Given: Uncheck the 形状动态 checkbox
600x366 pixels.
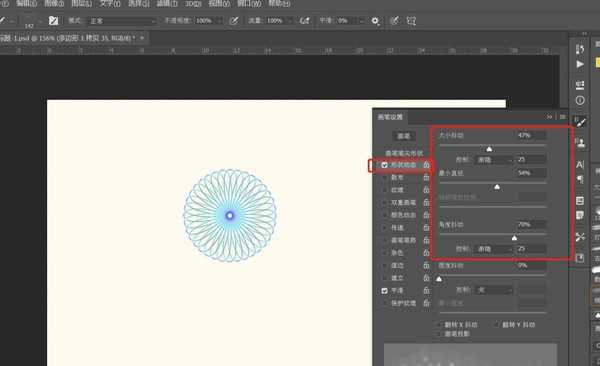Looking at the screenshot, I should (384, 165).
